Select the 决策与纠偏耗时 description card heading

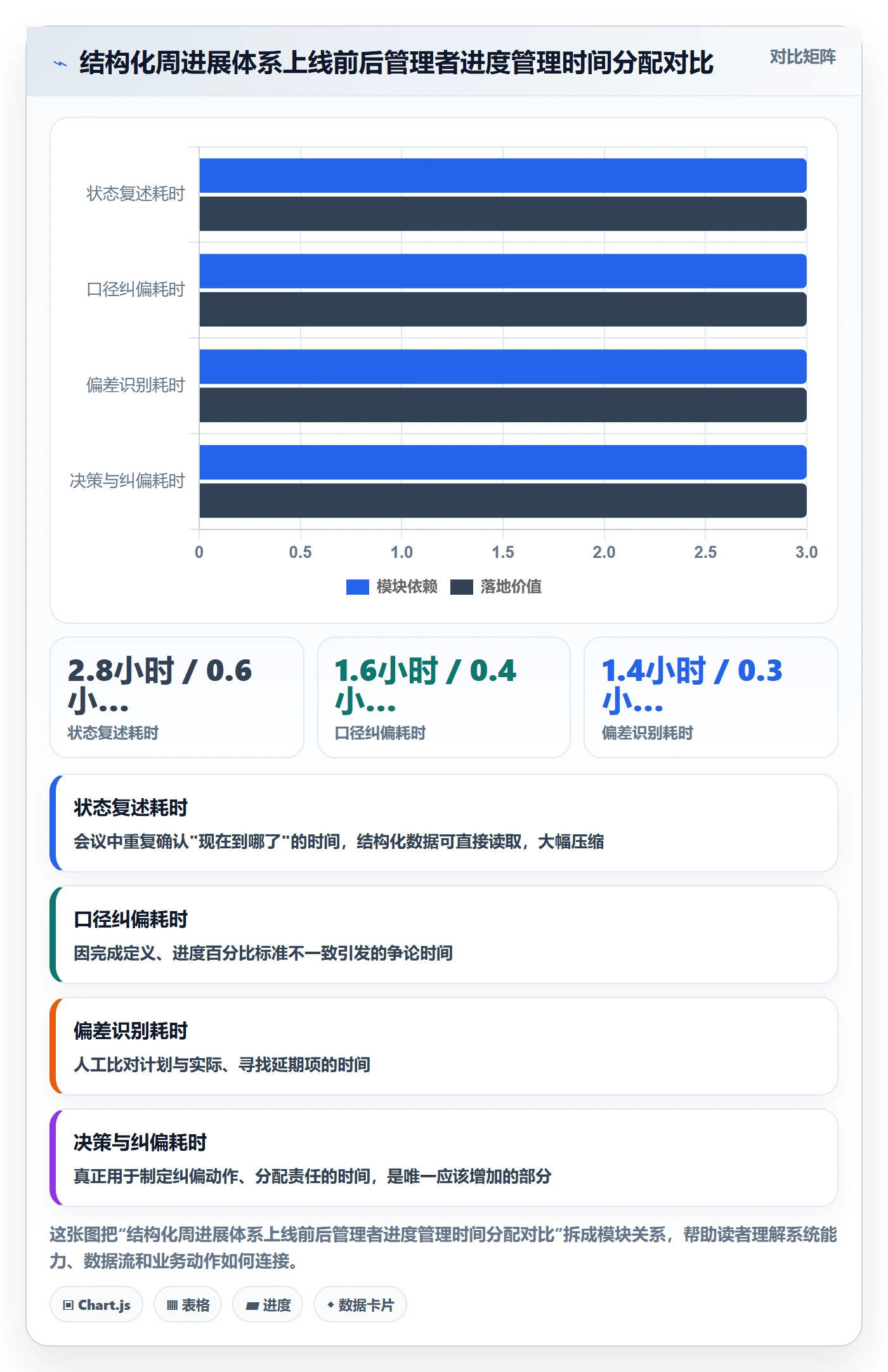click(140, 1142)
